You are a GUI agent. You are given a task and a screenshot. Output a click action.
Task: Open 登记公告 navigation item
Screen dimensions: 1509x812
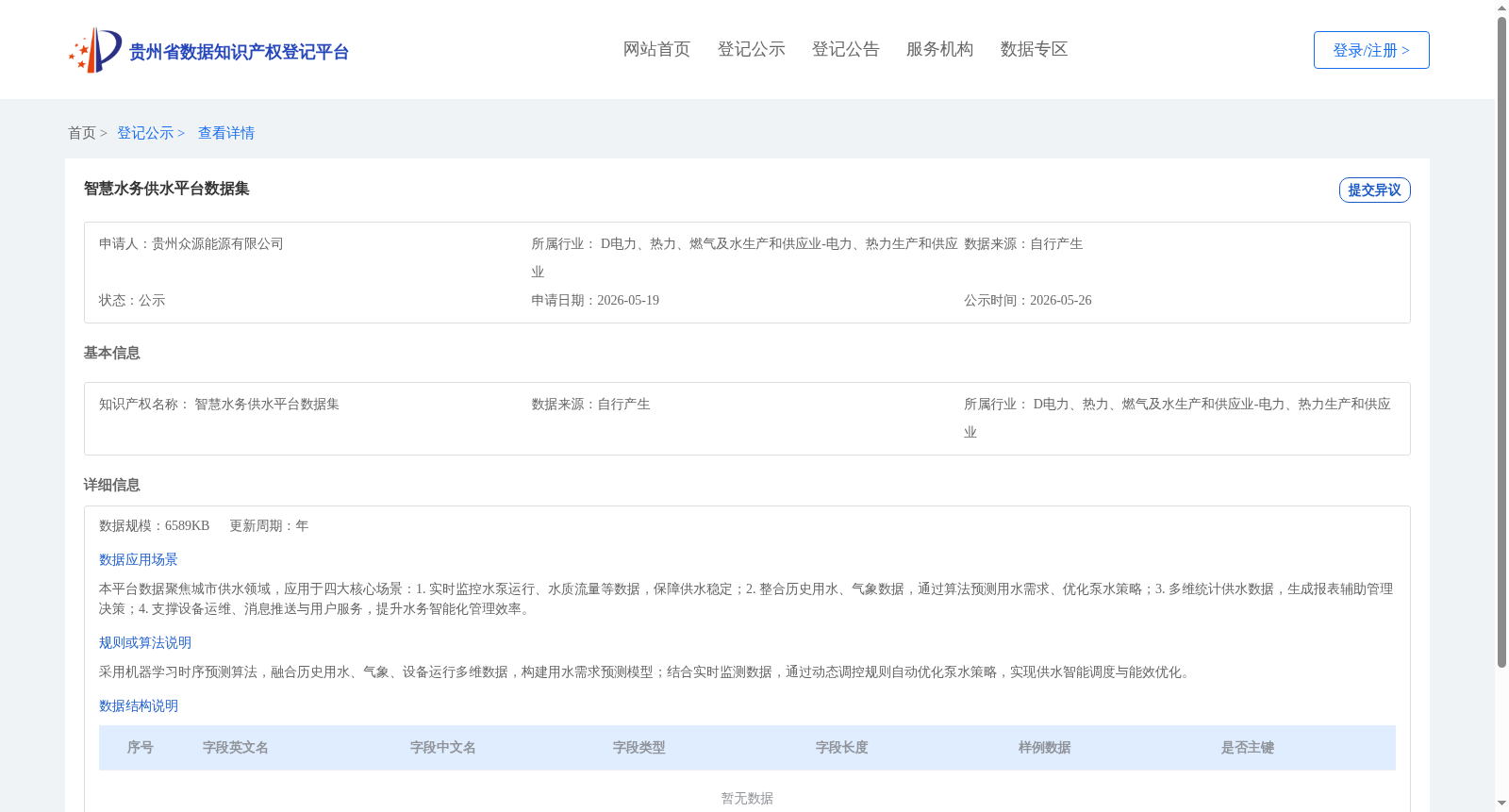(x=845, y=49)
